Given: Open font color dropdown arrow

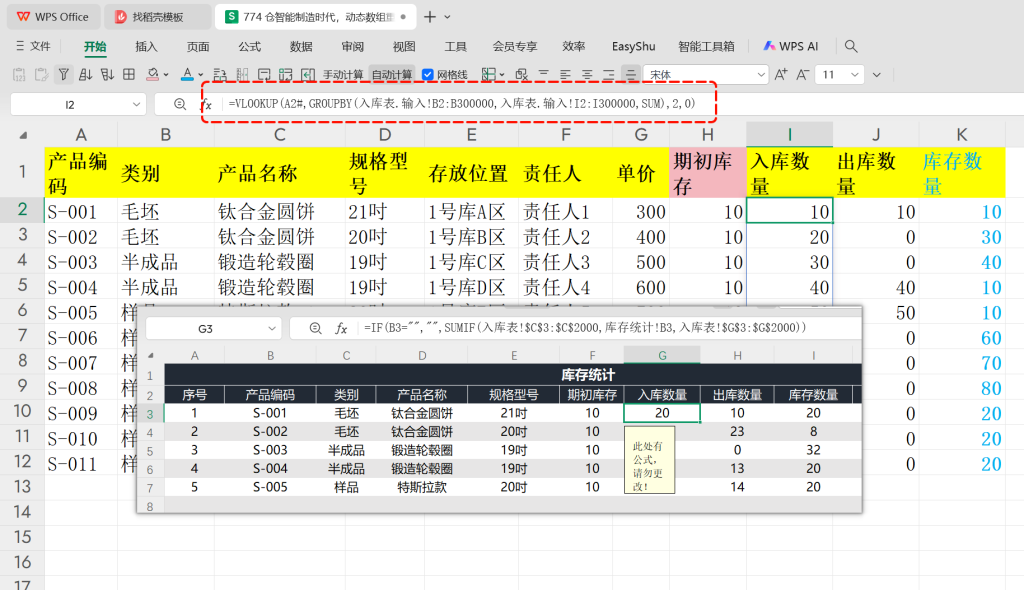Looking at the screenshot, I should click(200, 74).
